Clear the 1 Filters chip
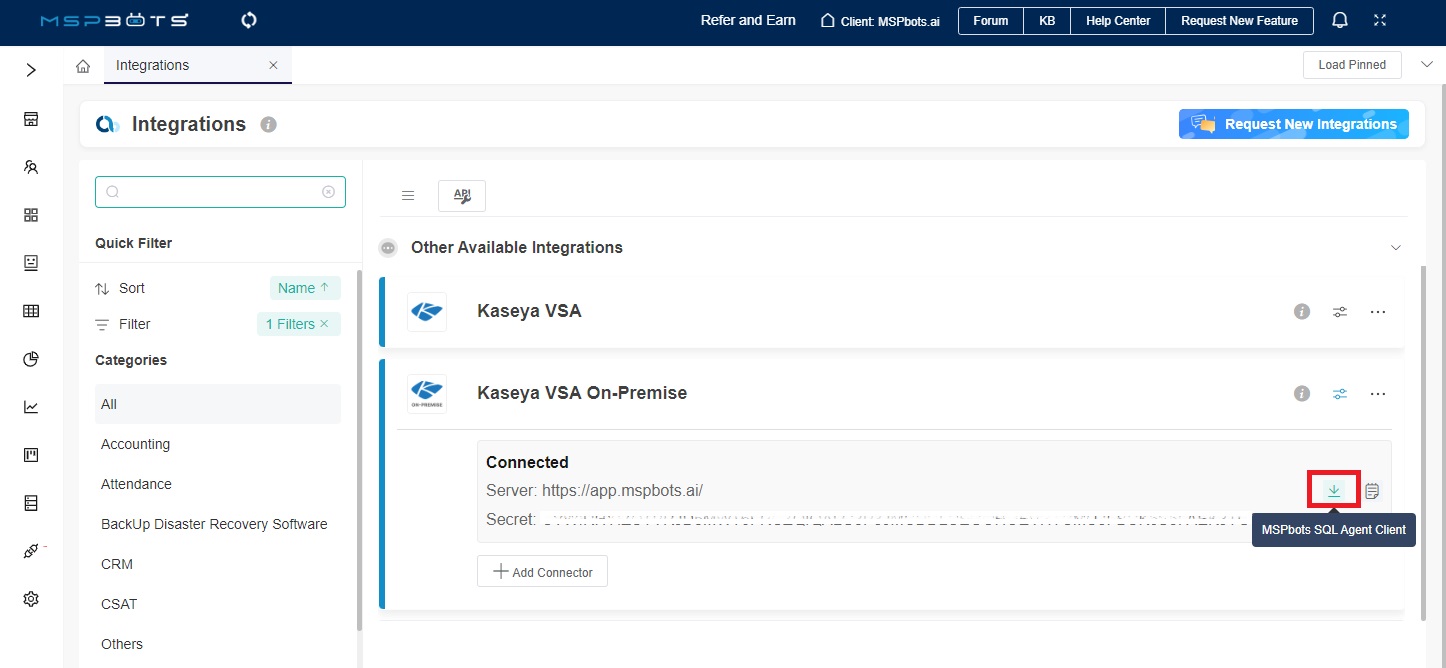 tap(324, 324)
